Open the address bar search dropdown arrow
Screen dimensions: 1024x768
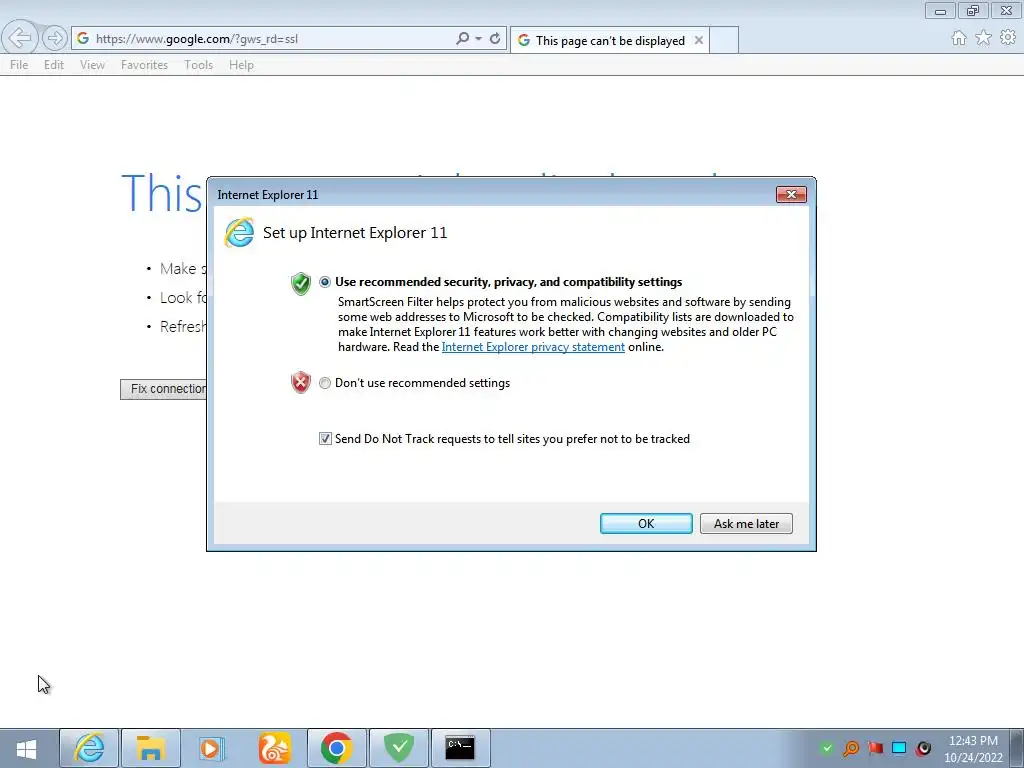pyautogui.click(x=479, y=39)
